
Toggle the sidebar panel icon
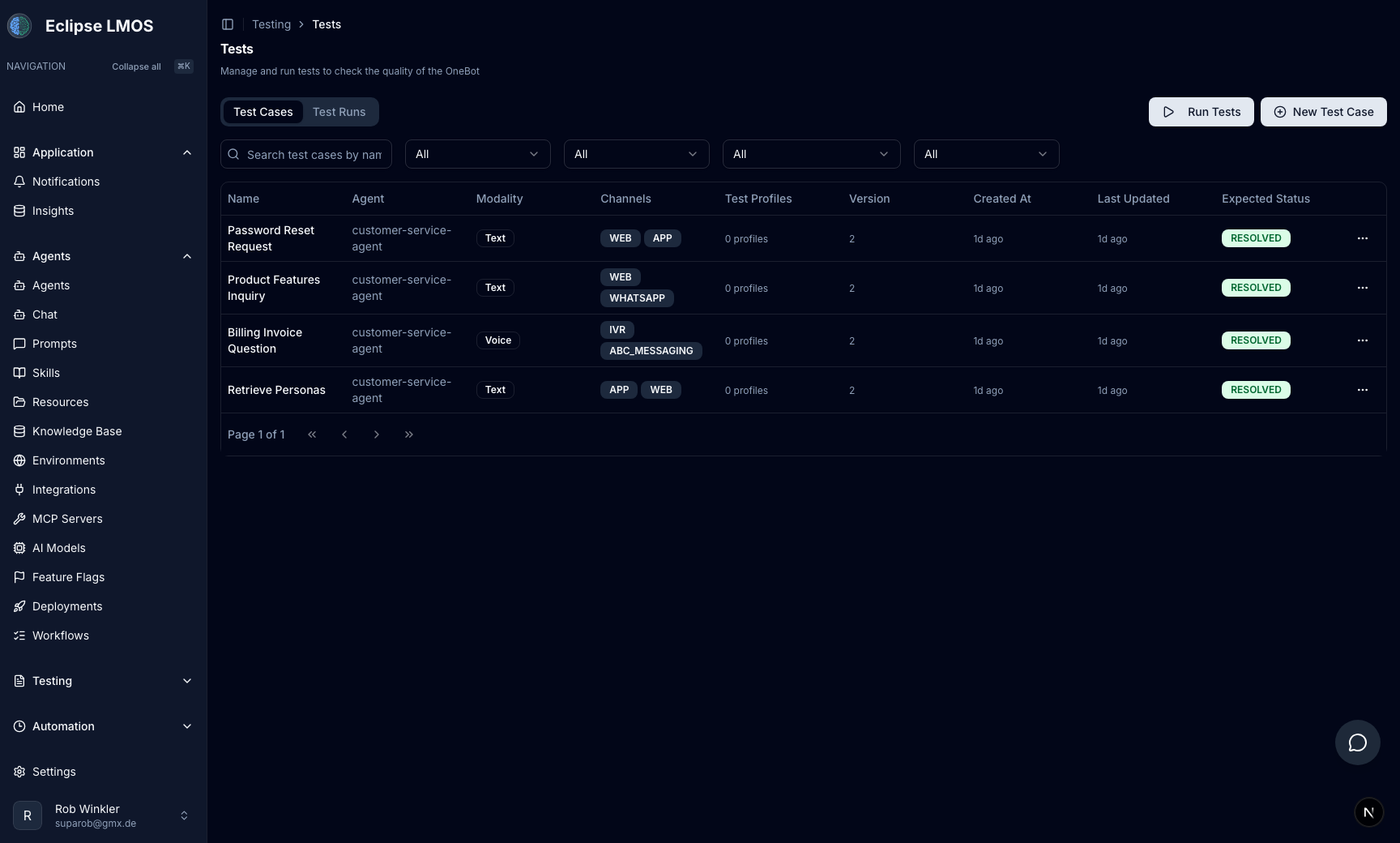click(228, 24)
